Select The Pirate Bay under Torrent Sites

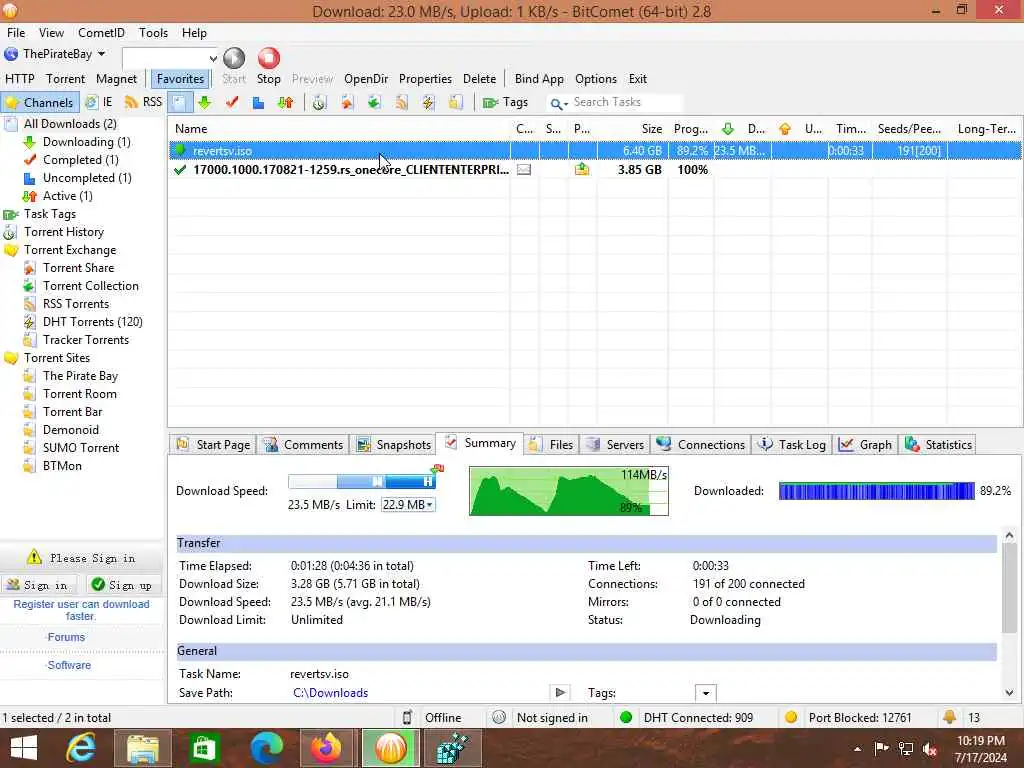(80, 376)
